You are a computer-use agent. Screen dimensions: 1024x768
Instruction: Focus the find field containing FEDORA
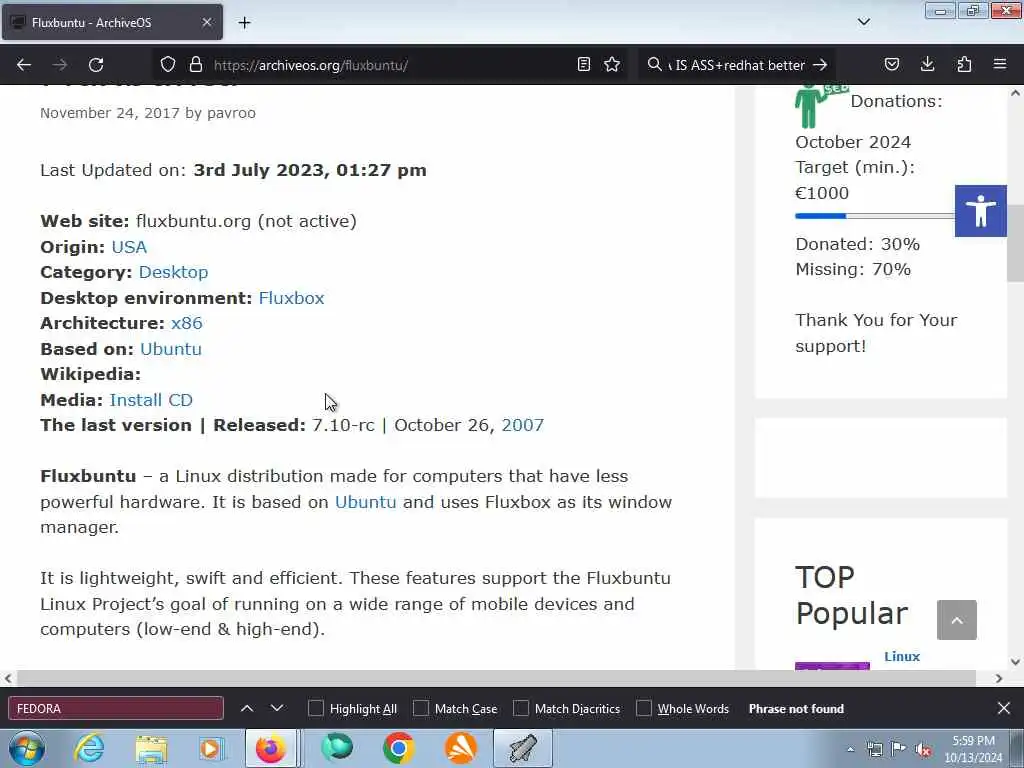pos(116,708)
